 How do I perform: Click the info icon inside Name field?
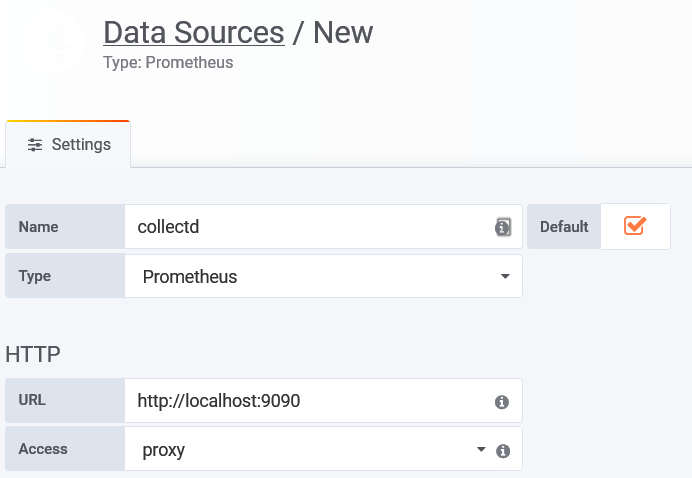(503, 227)
